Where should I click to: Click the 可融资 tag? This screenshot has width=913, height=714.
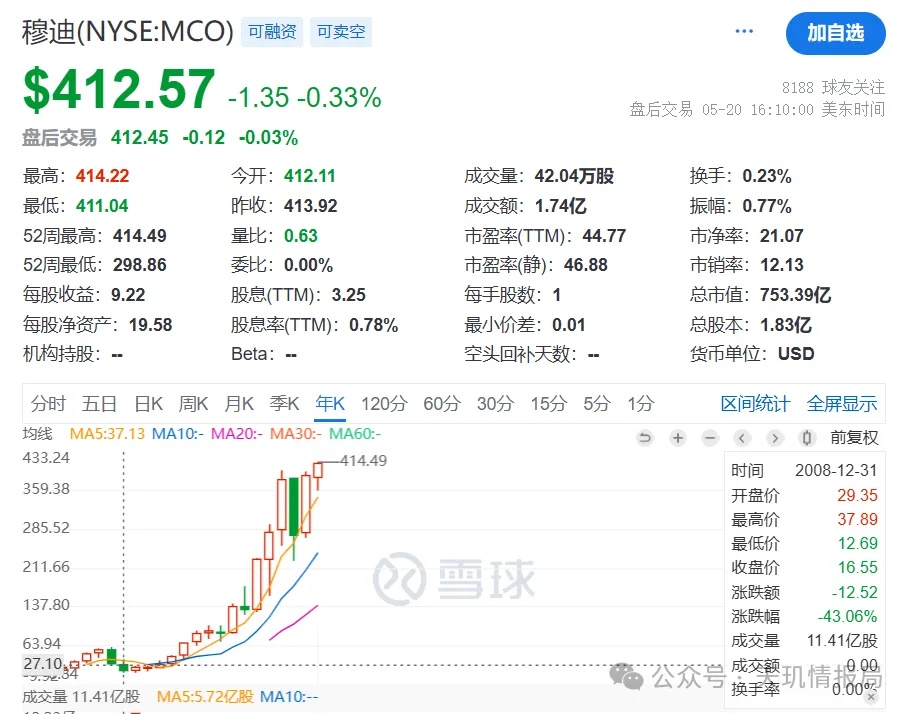(273, 31)
